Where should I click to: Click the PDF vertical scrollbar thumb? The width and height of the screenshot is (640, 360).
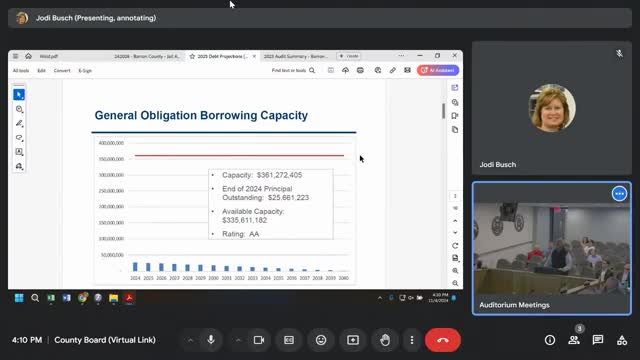click(x=443, y=111)
